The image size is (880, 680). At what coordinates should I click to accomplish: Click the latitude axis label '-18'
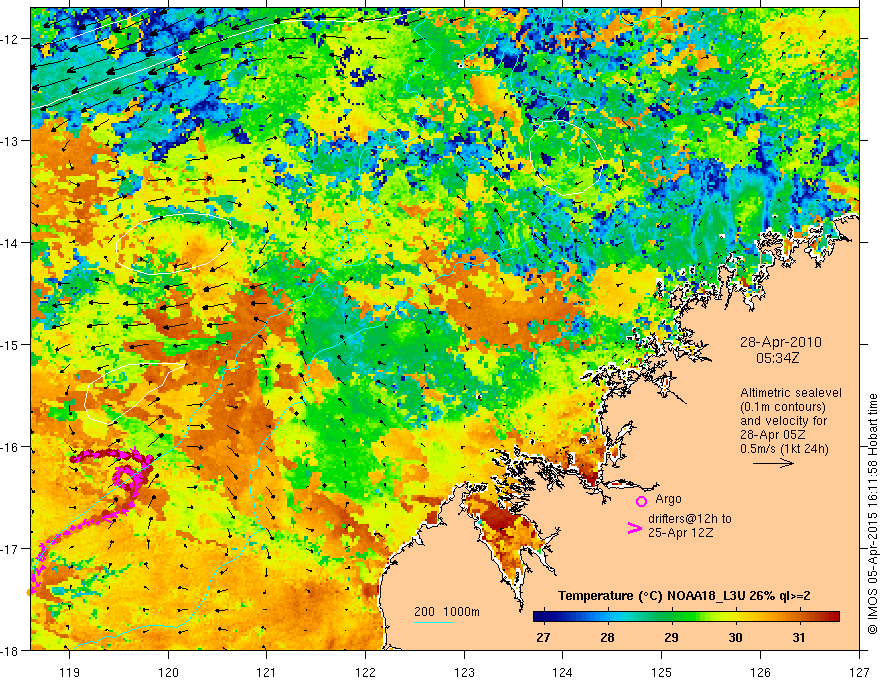click(10, 650)
